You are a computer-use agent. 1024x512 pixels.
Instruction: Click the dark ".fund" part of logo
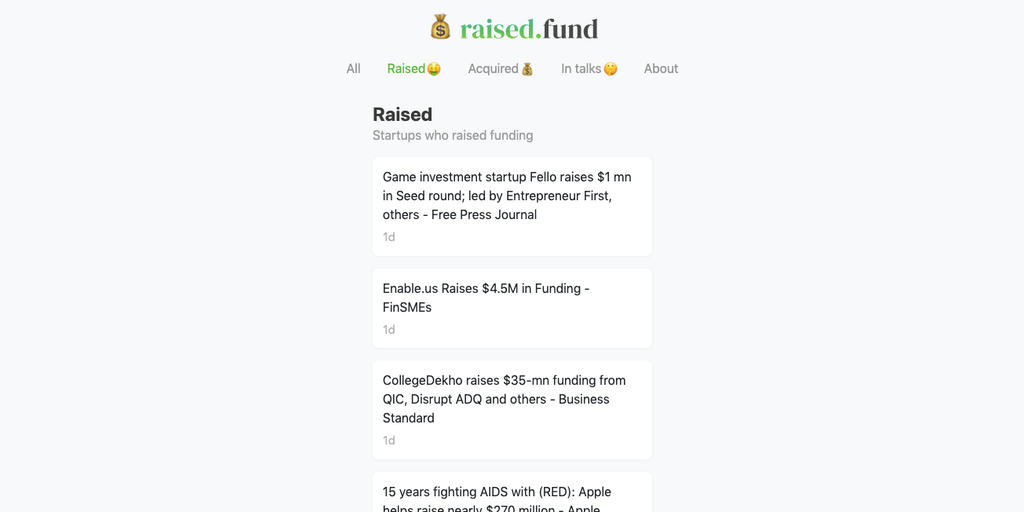click(x=568, y=29)
